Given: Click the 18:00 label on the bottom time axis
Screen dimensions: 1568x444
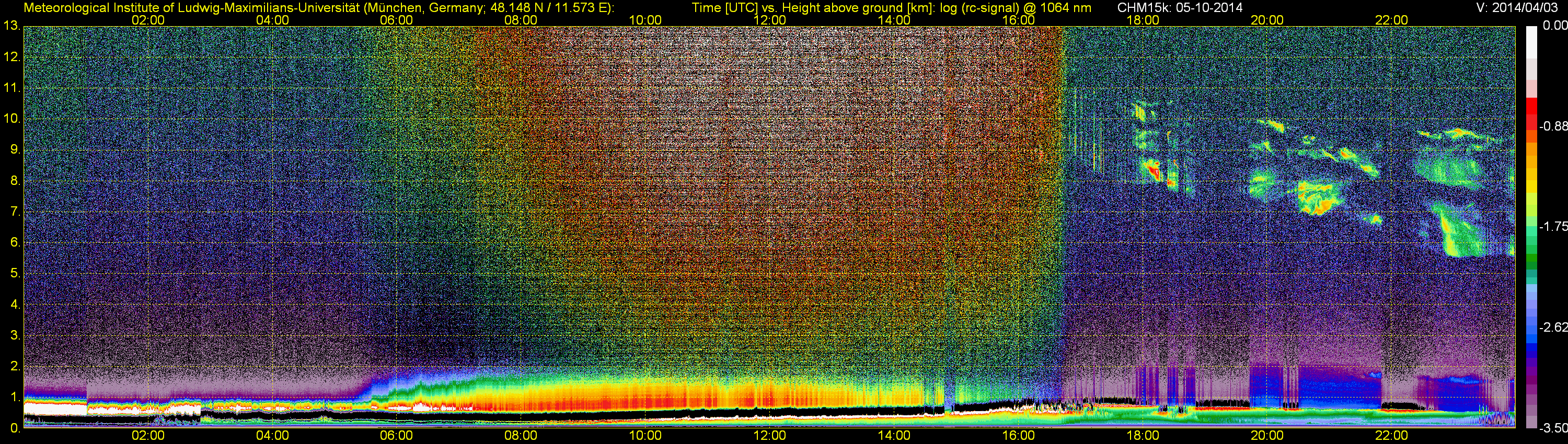Looking at the screenshot, I should point(1143,436).
